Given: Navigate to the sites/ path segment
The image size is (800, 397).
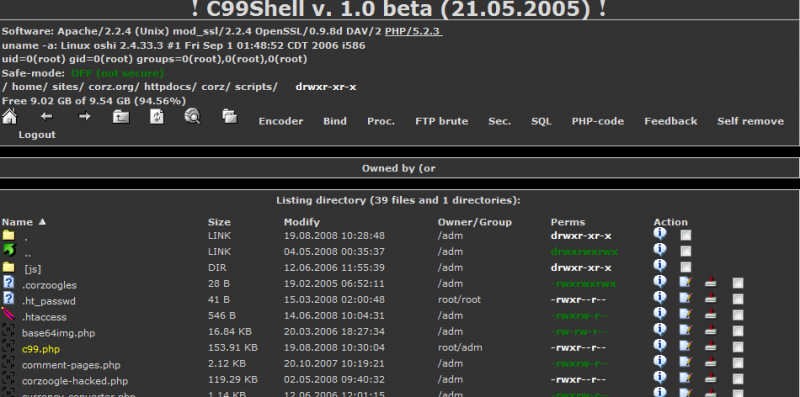Looking at the screenshot, I should click(68, 87).
